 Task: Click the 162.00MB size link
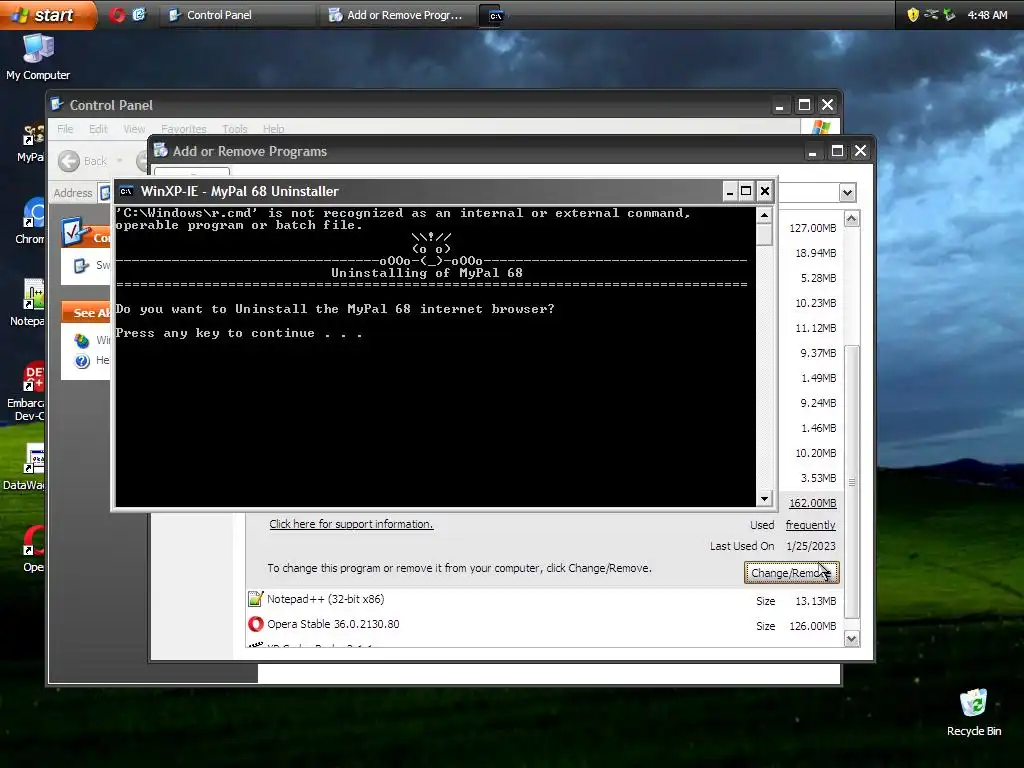pyautogui.click(x=812, y=503)
